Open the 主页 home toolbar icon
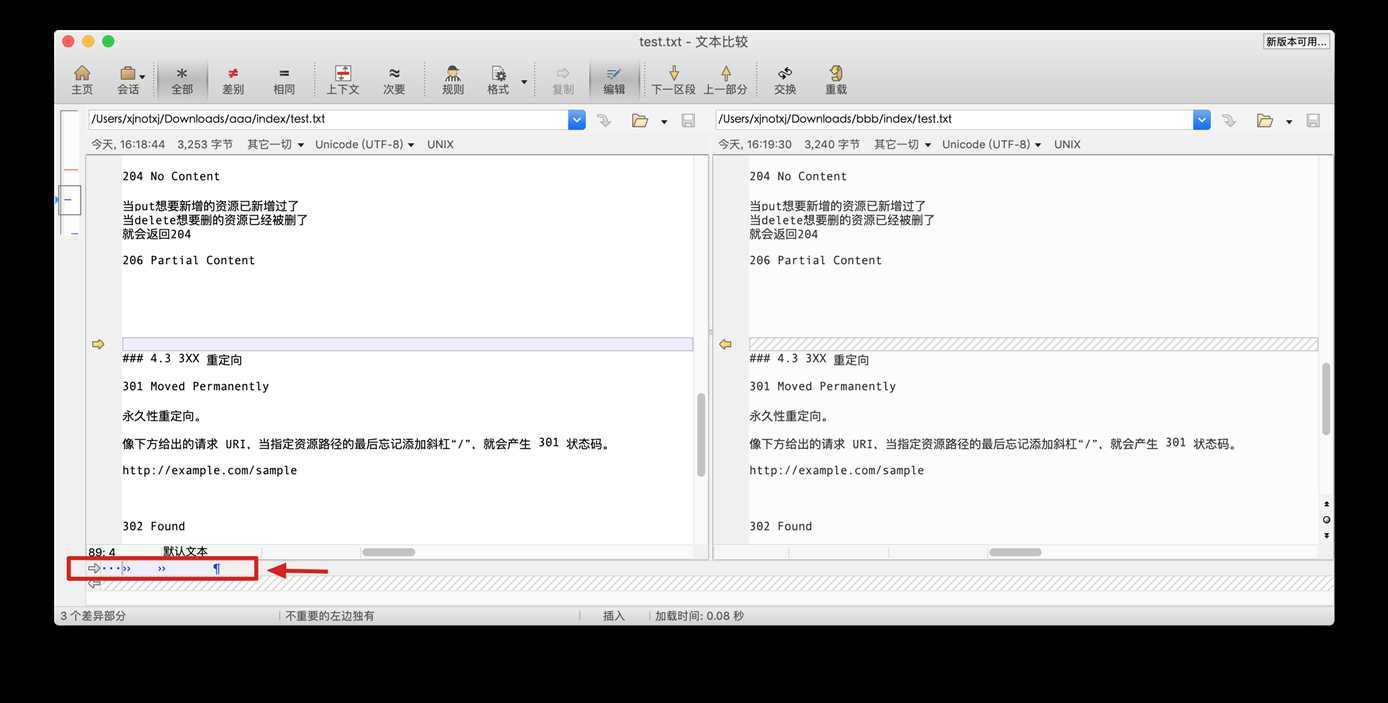The width and height of the screenshot is (1388, 703). point(82,79)
